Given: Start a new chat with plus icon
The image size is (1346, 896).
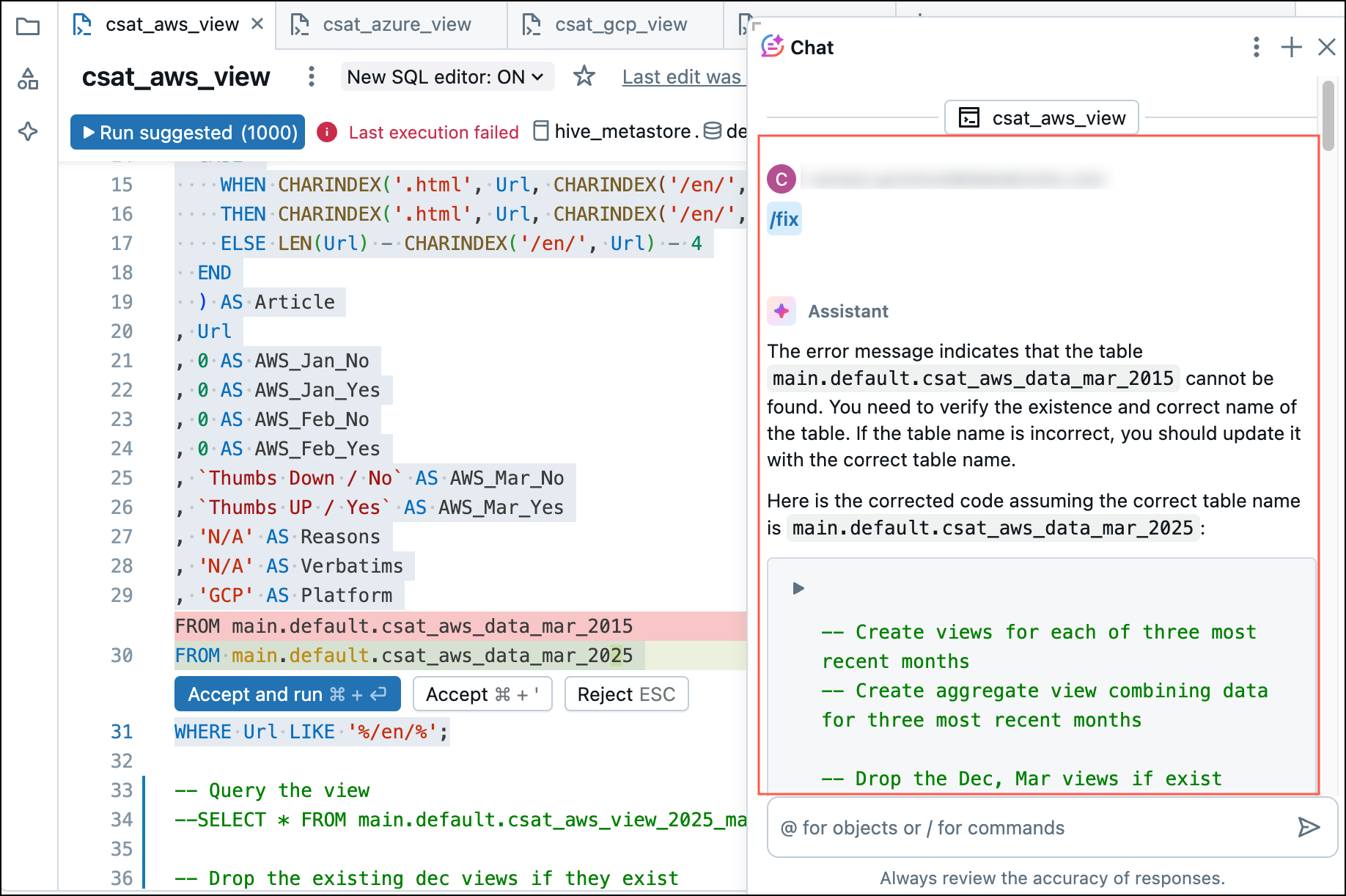Looking at the screenshot, I should [x=1291, y=47].
